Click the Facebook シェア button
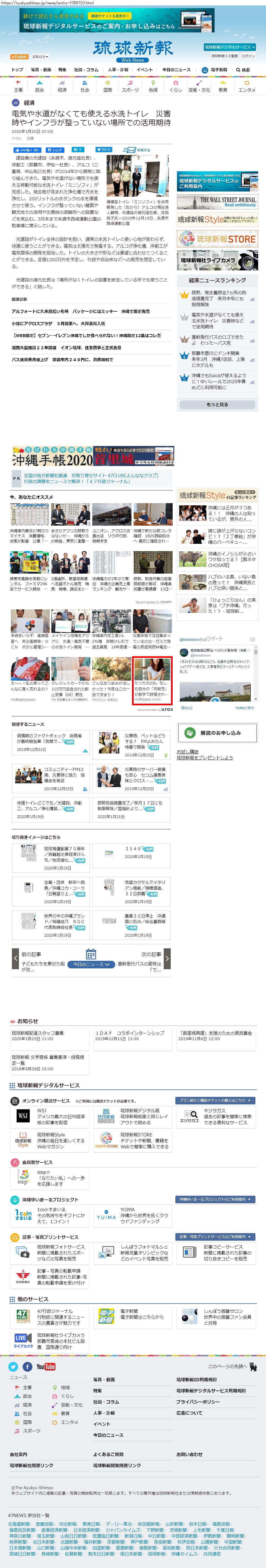Screen dimensions: 266x1568 pyautogui.click(x=55, y=150)
